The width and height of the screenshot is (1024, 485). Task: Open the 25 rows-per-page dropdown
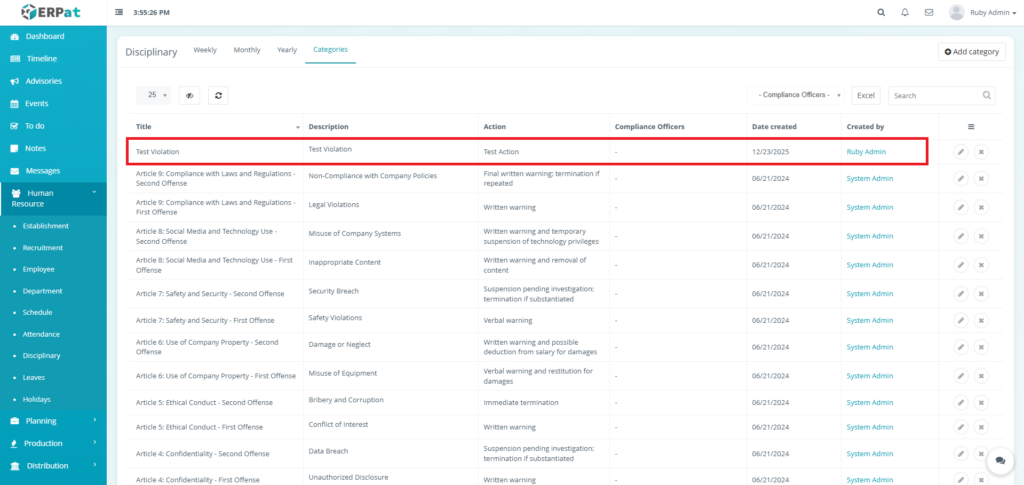click(x=156, y=95)
